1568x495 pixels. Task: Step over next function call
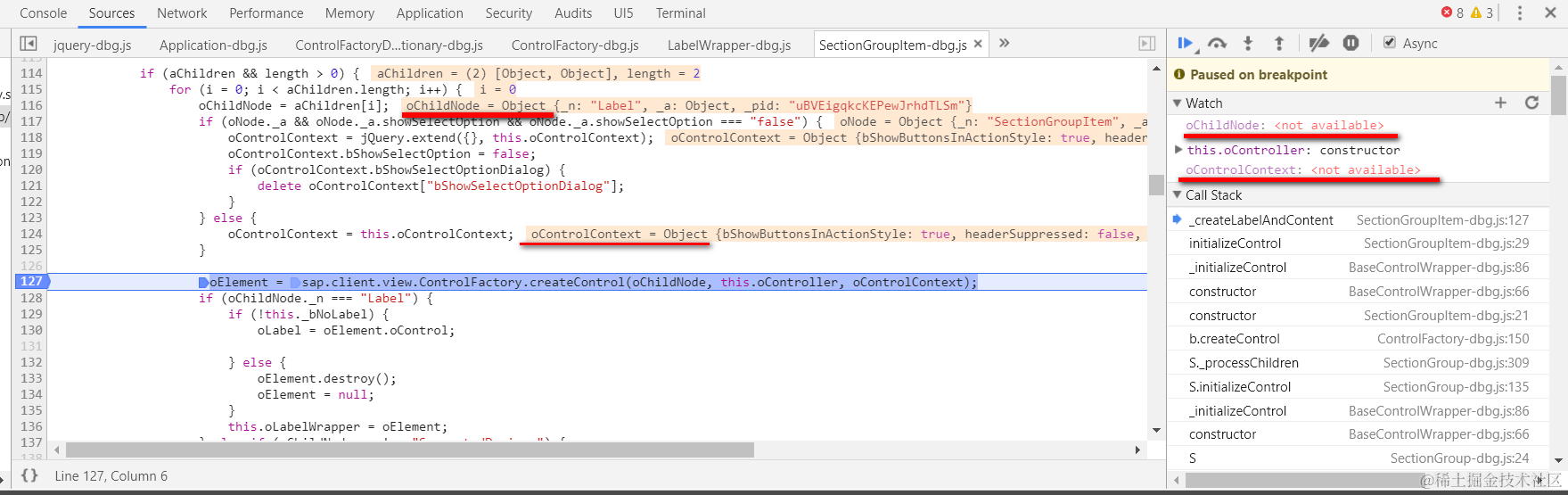tap(1217, 43)
